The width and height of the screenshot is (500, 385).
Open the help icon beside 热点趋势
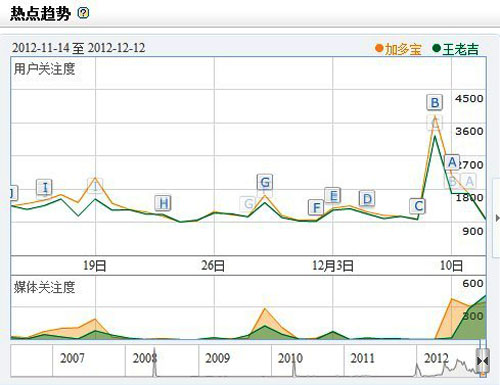click(x=83, y=13)
